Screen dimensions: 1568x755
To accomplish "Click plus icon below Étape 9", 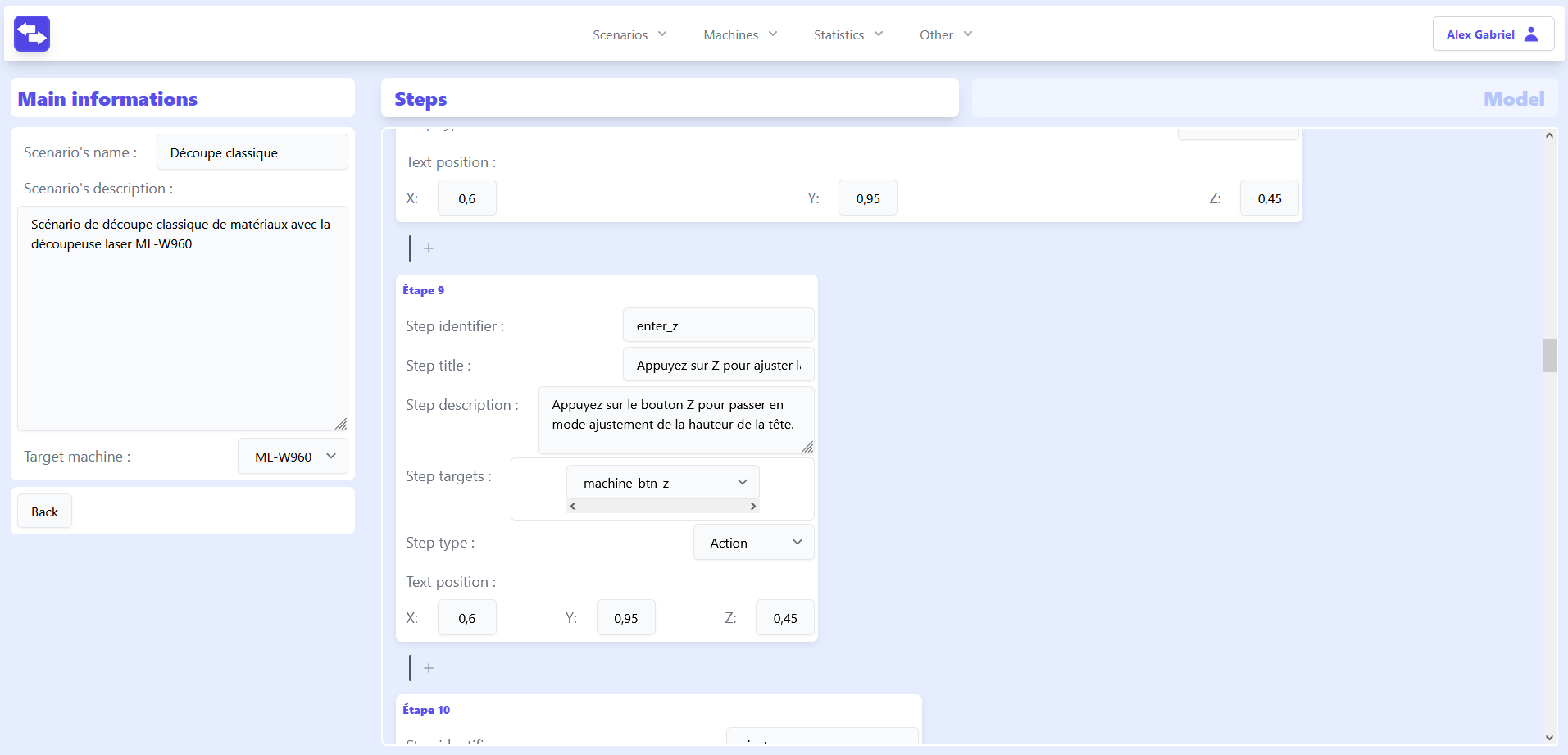I will click(428, 668).
